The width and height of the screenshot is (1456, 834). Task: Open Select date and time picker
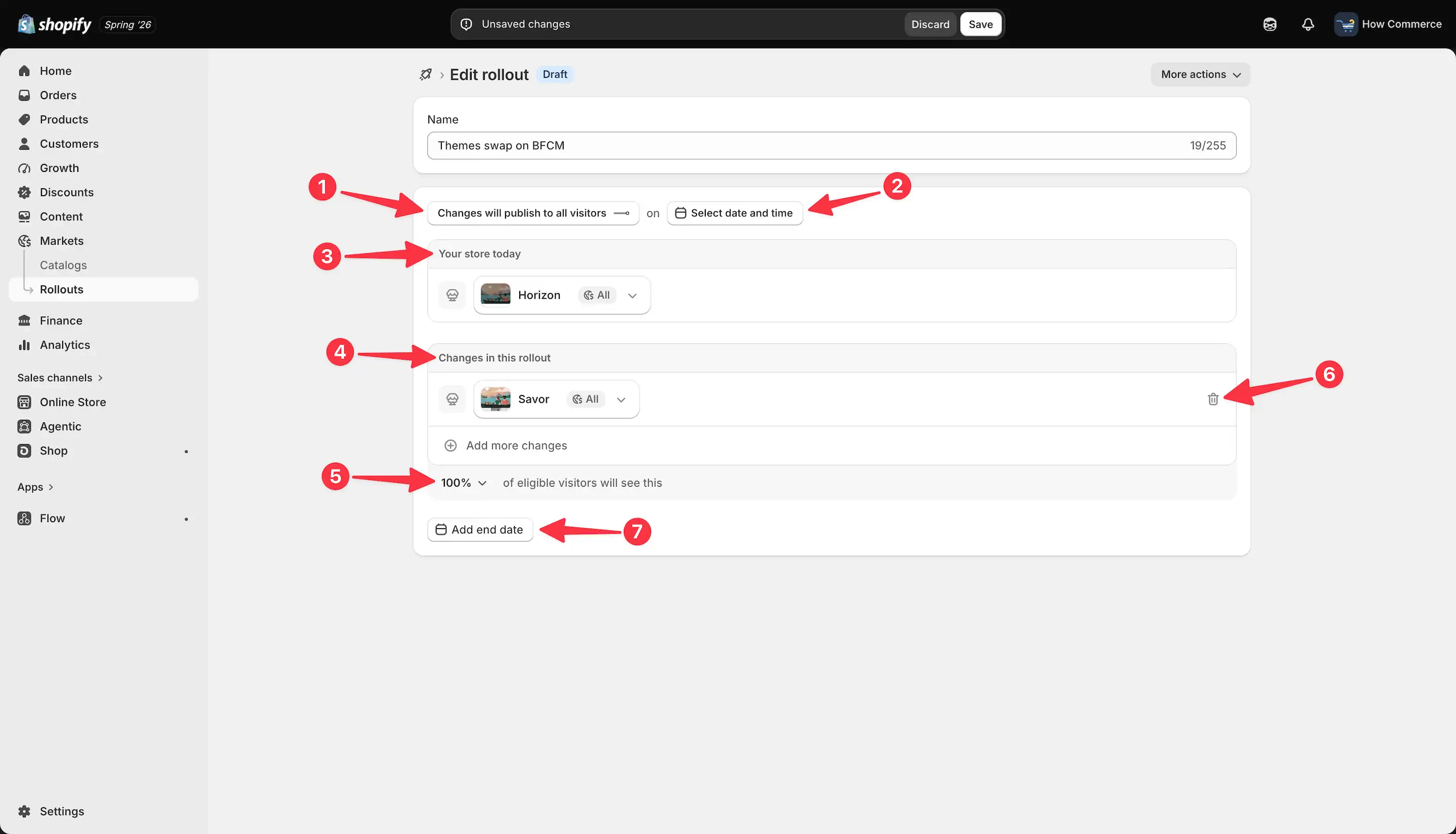735,213
